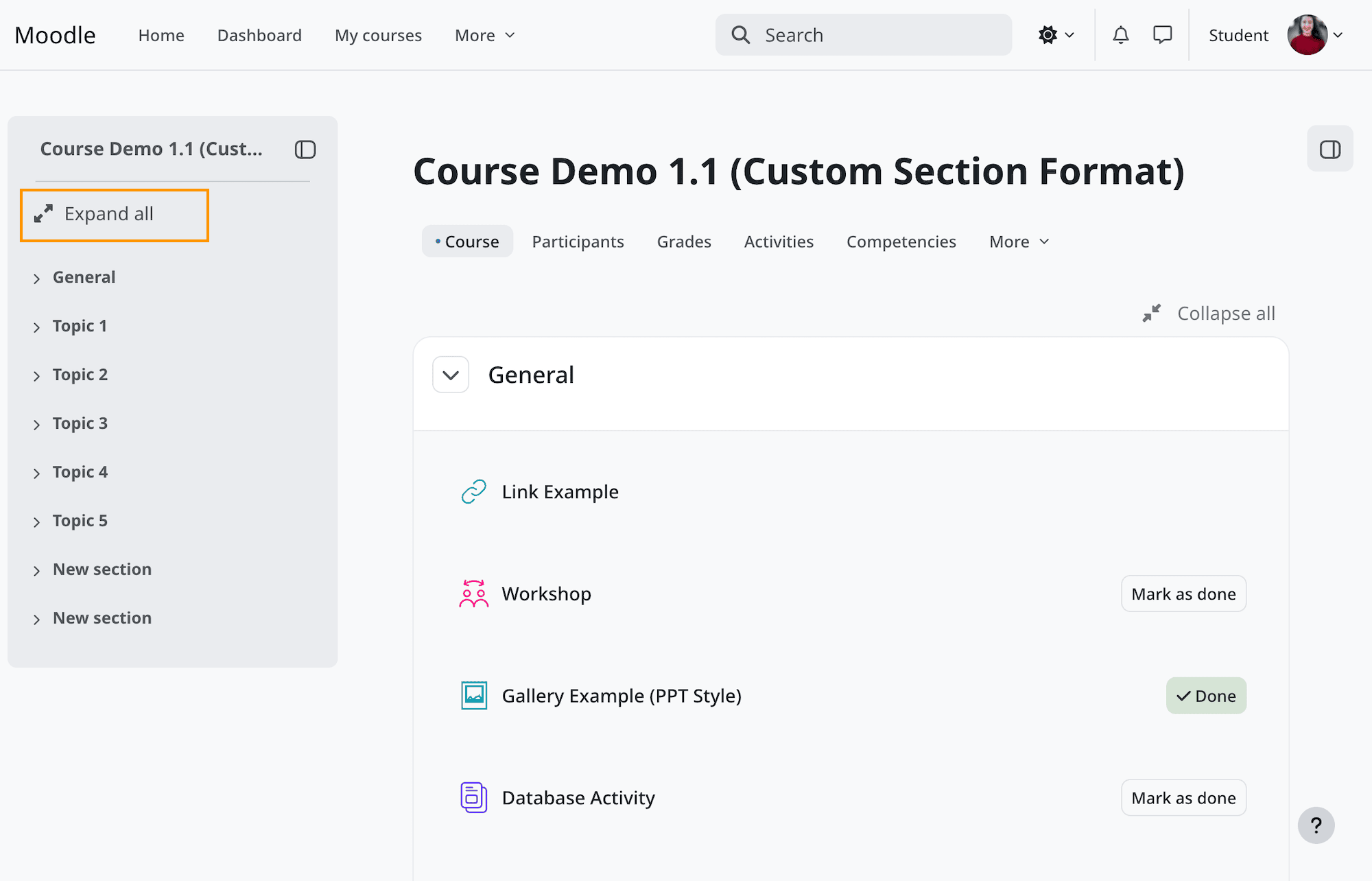The image size is (1372, 881).
Task: Mark Database Activity as done
Action: click(1184, 798)
